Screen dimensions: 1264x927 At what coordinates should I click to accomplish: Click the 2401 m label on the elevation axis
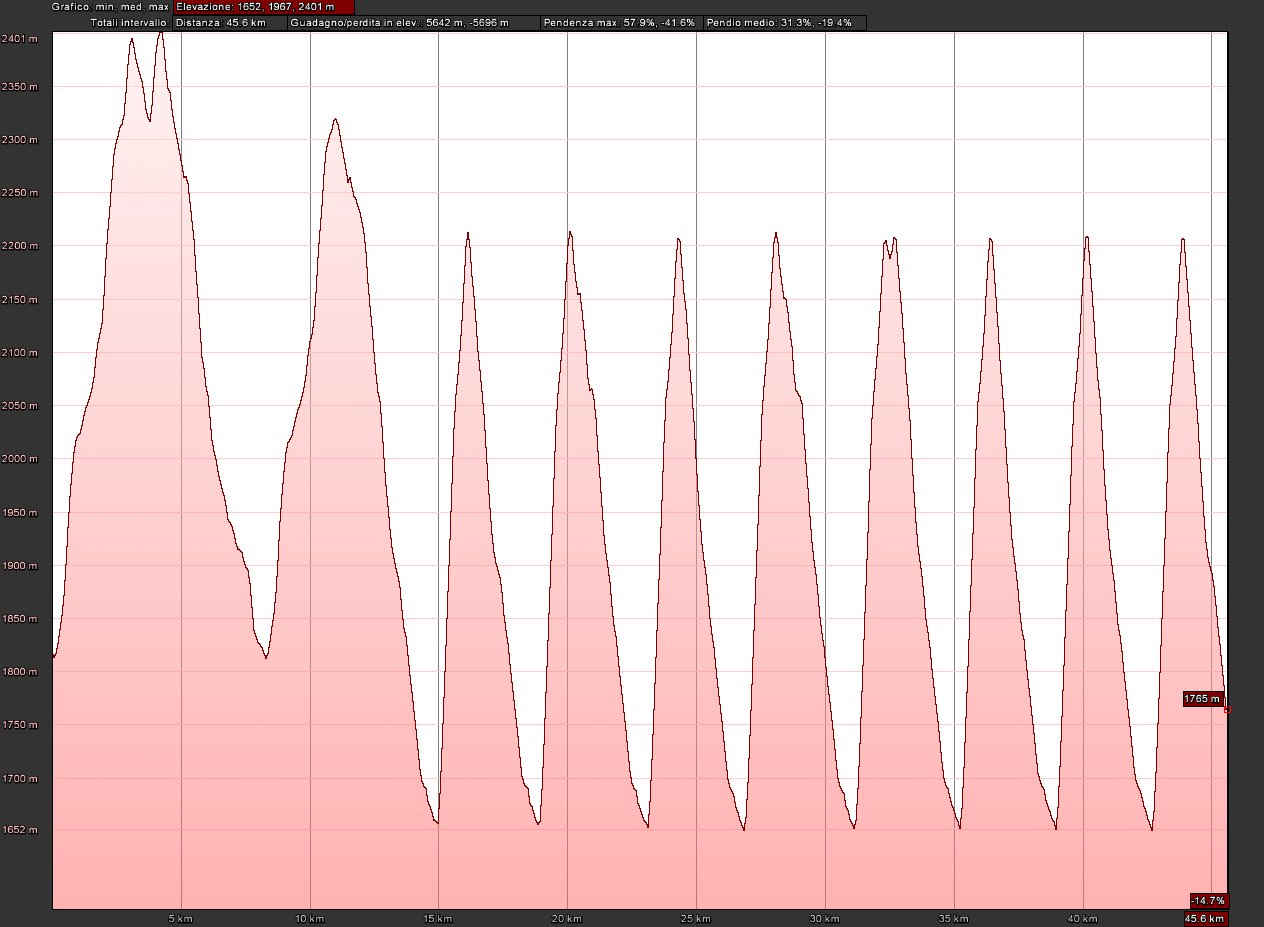(x=20, y=38)
